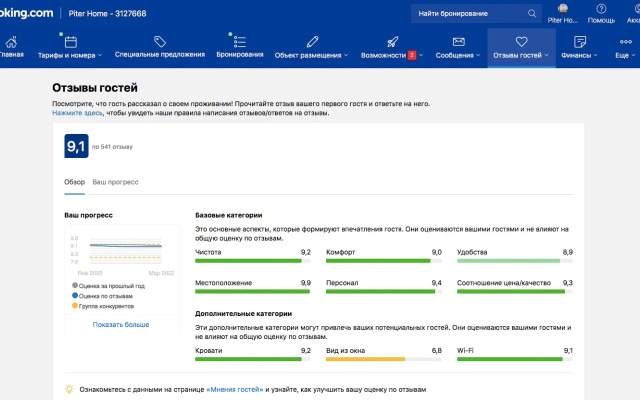This screenshot has width=640, height=400.
Task: Click the gray Оценка за прошлый год legend dot
Action: point(75,285)
